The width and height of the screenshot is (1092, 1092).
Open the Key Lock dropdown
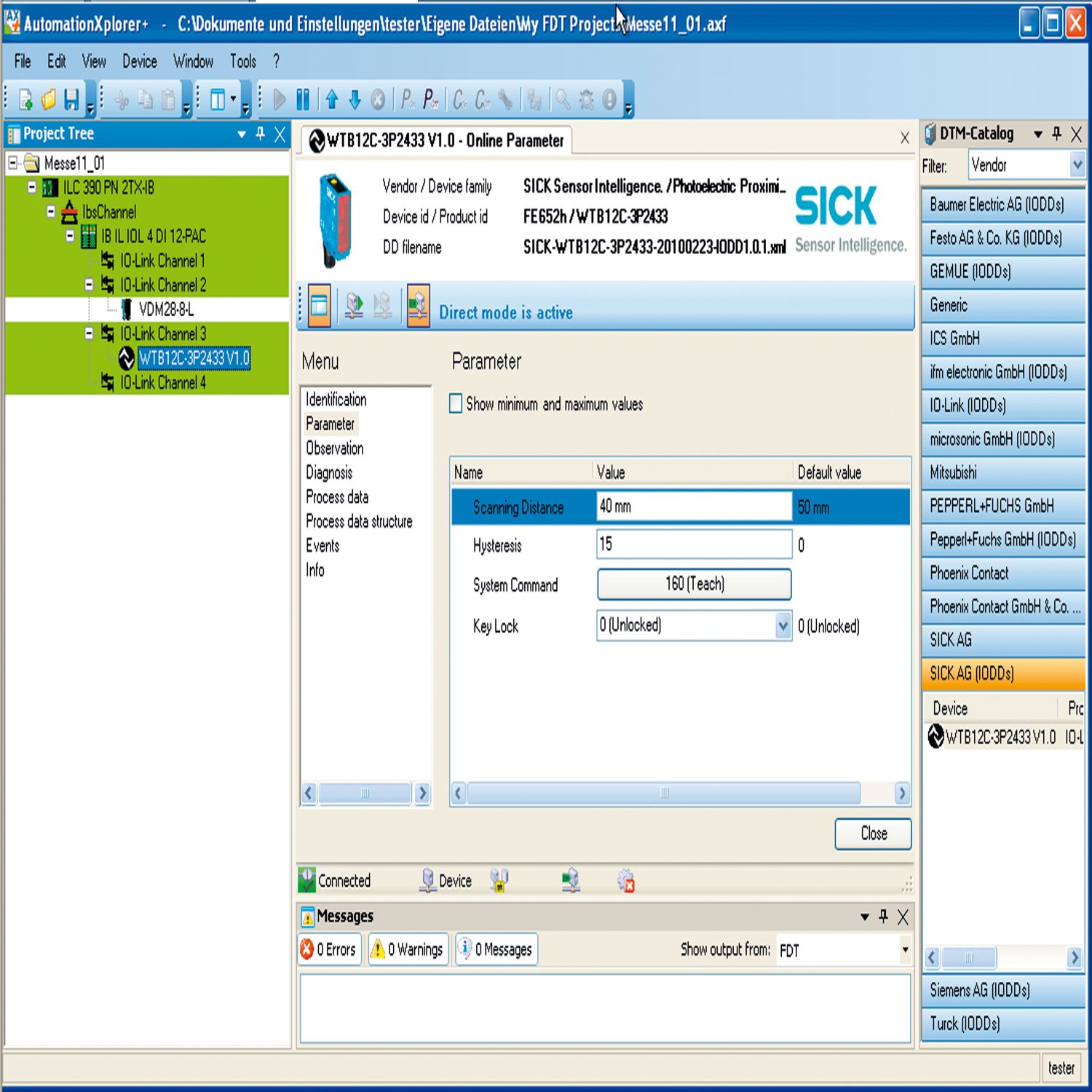pos(783,625)
